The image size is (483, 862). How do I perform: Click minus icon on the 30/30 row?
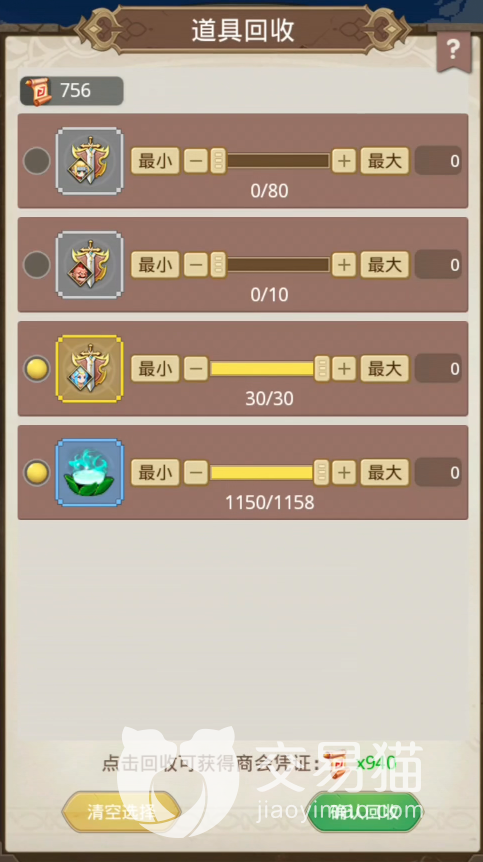click(196, 369)
